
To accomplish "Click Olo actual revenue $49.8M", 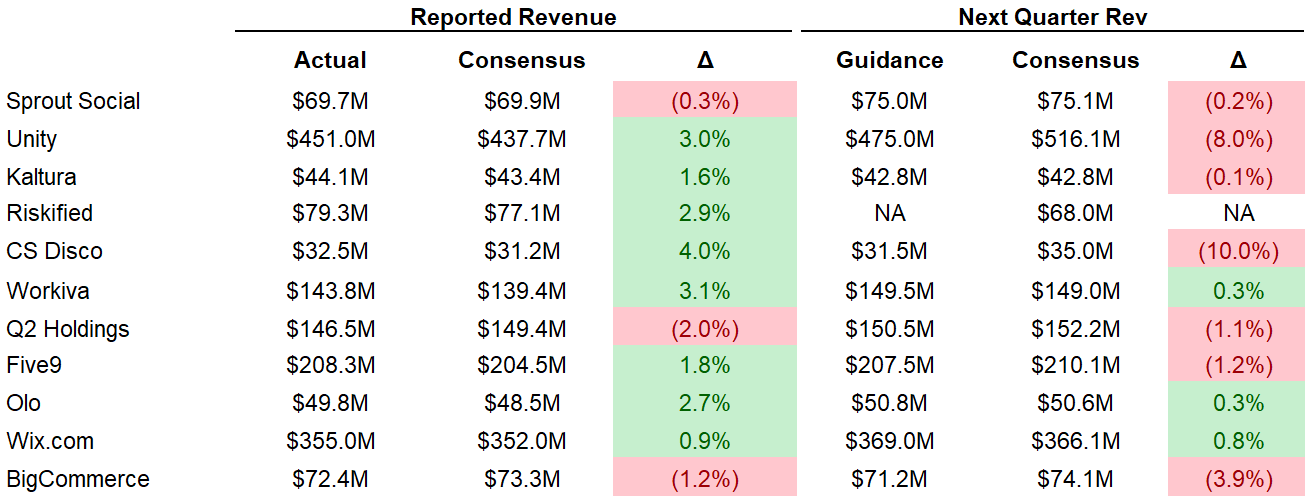I will [330, 403].
